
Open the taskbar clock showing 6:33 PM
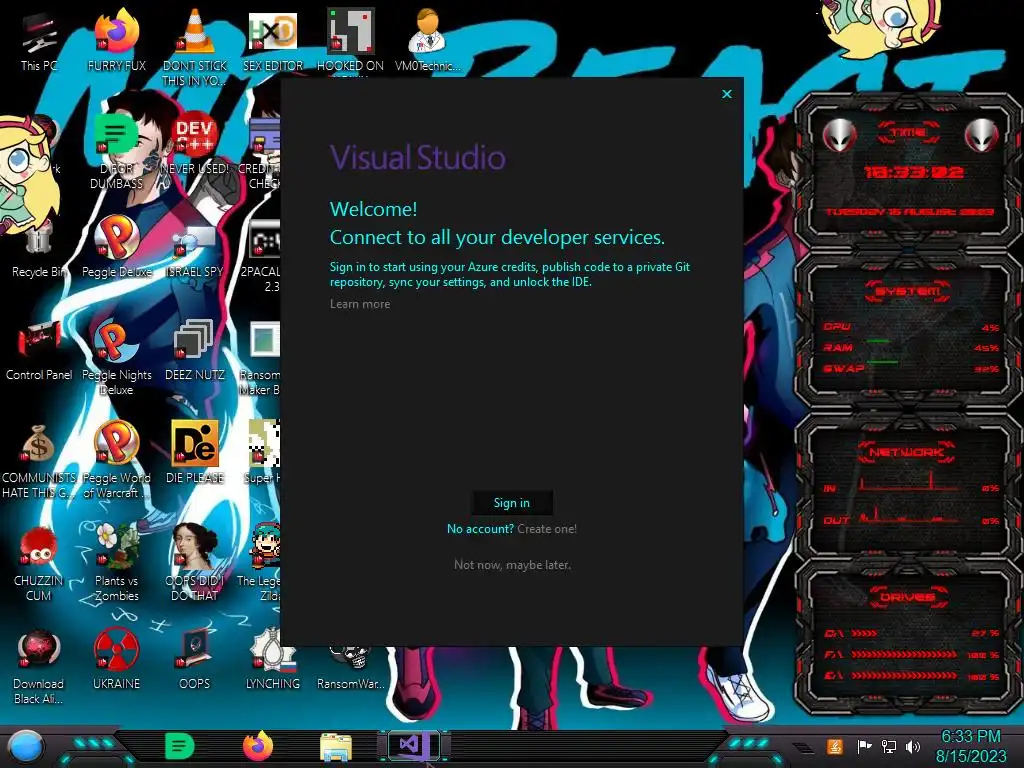971,746
